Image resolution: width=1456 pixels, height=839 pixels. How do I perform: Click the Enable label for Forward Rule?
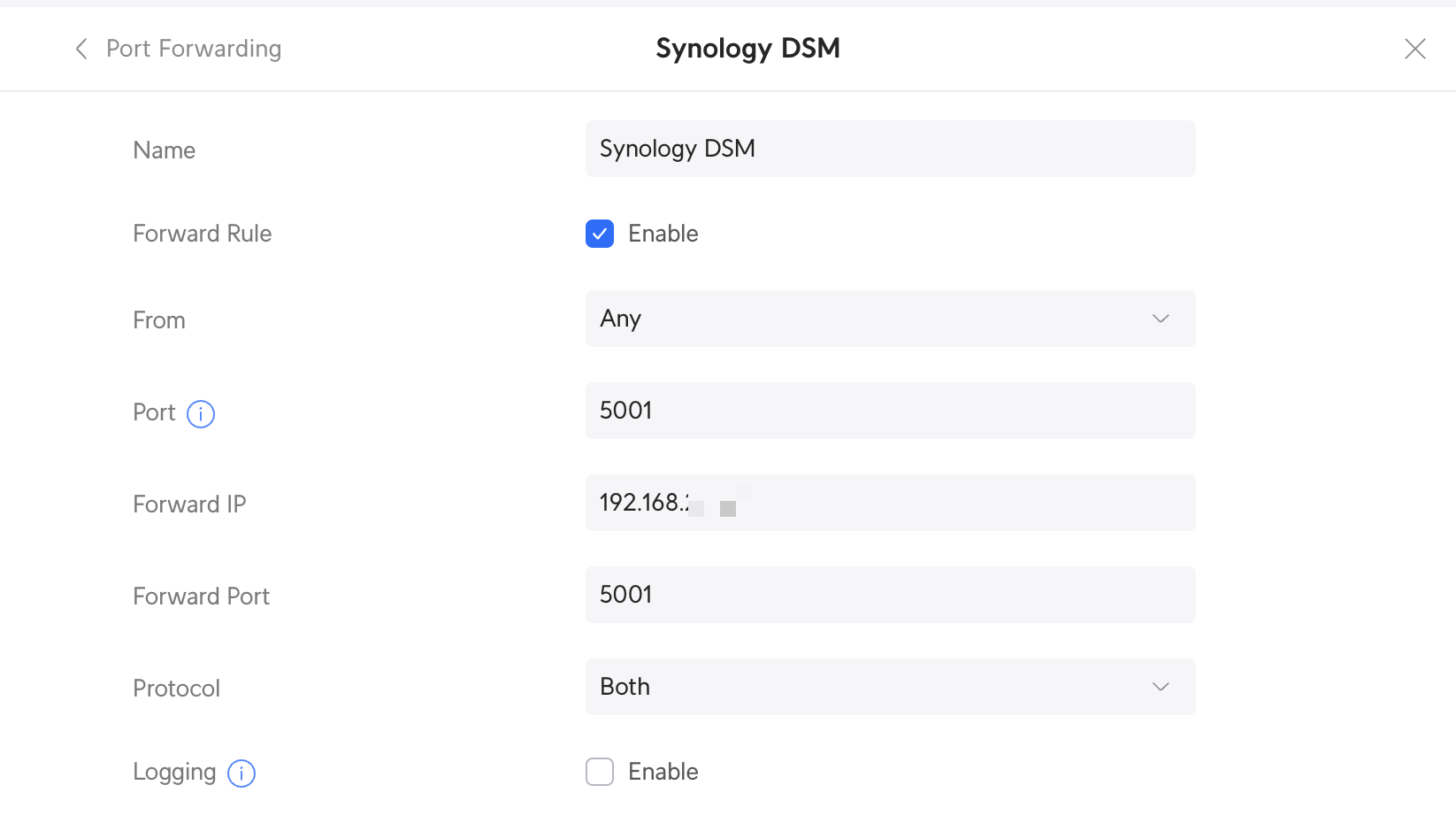tap(663, 234)
